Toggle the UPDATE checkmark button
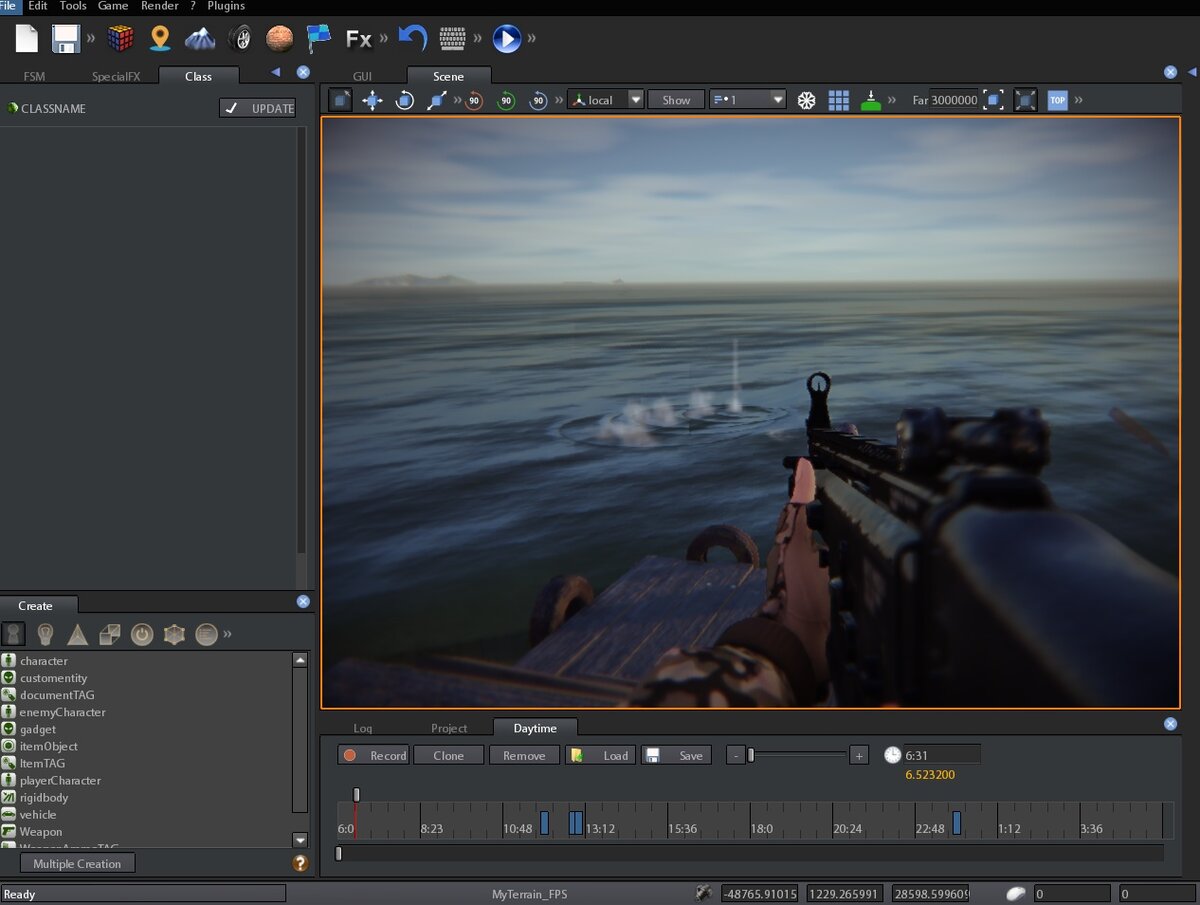 click(259, 108)
